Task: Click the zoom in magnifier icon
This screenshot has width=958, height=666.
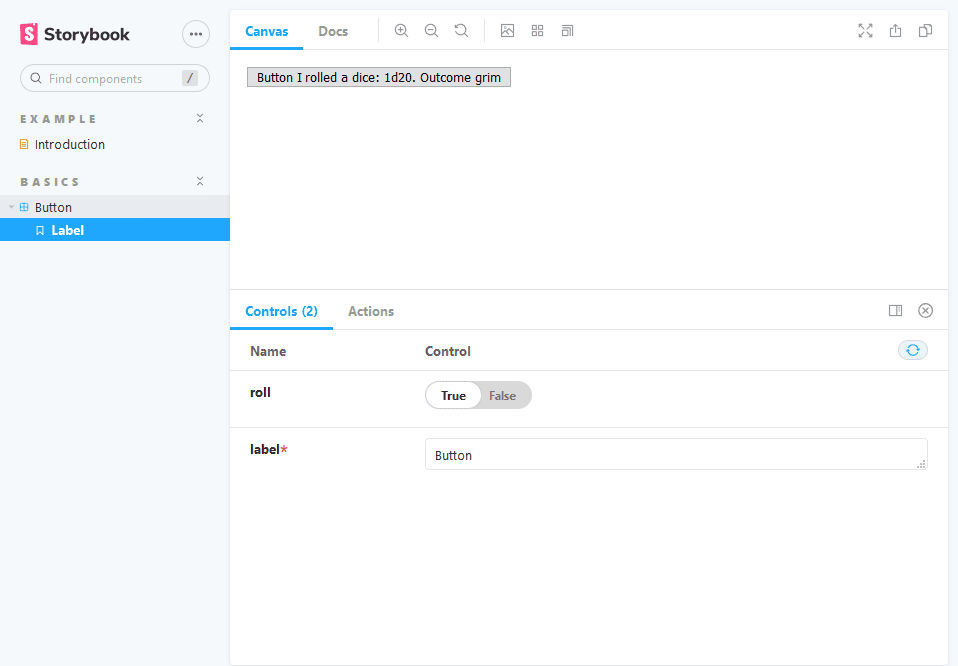Action: point(401,31)
